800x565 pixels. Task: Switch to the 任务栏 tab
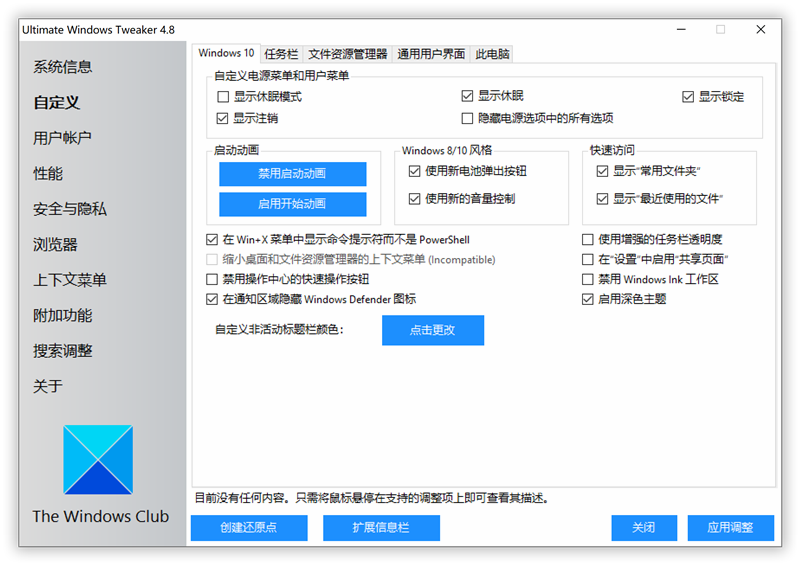pos(281,54)
